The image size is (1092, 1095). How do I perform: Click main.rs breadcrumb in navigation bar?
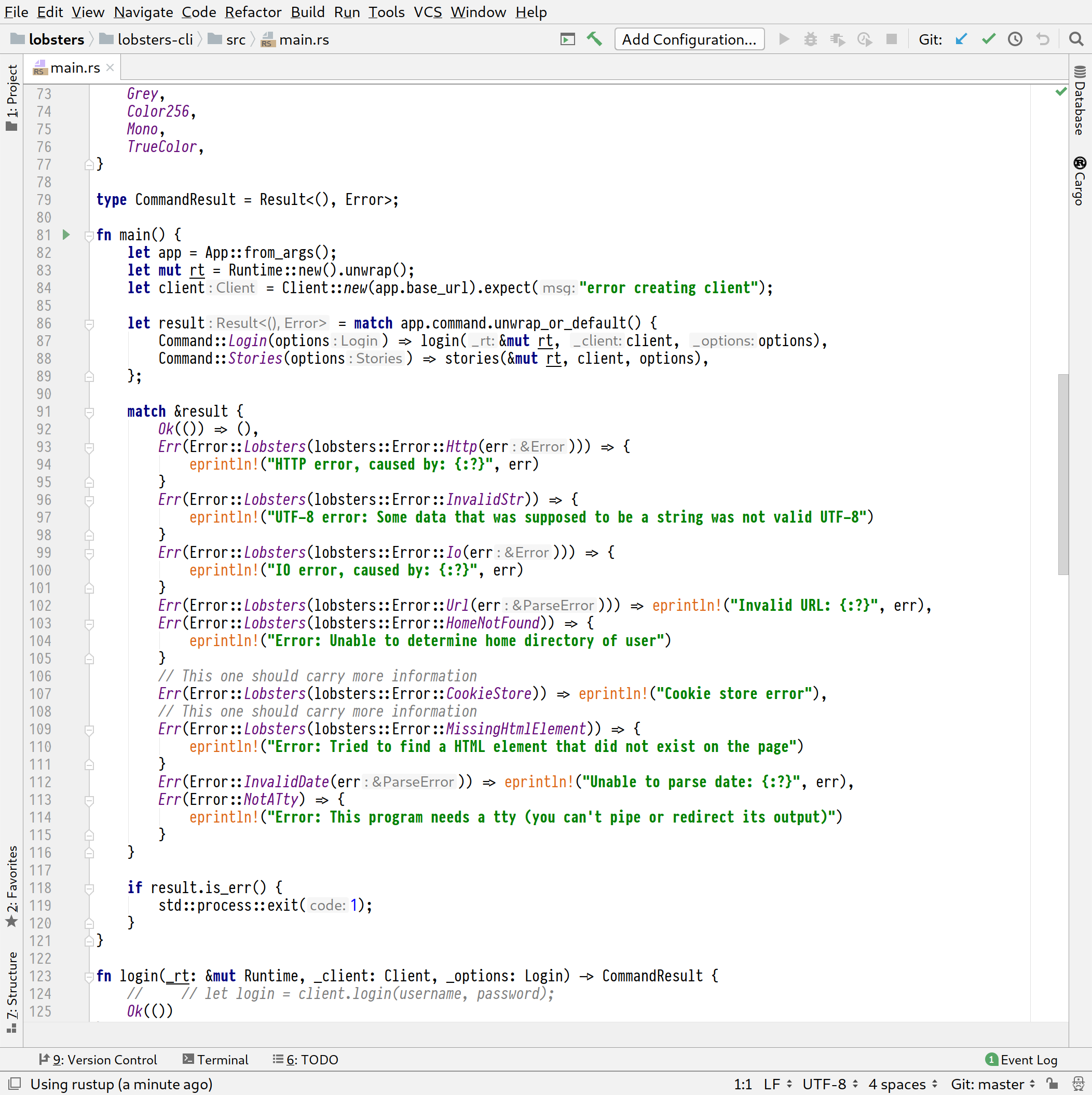[295, 39]
